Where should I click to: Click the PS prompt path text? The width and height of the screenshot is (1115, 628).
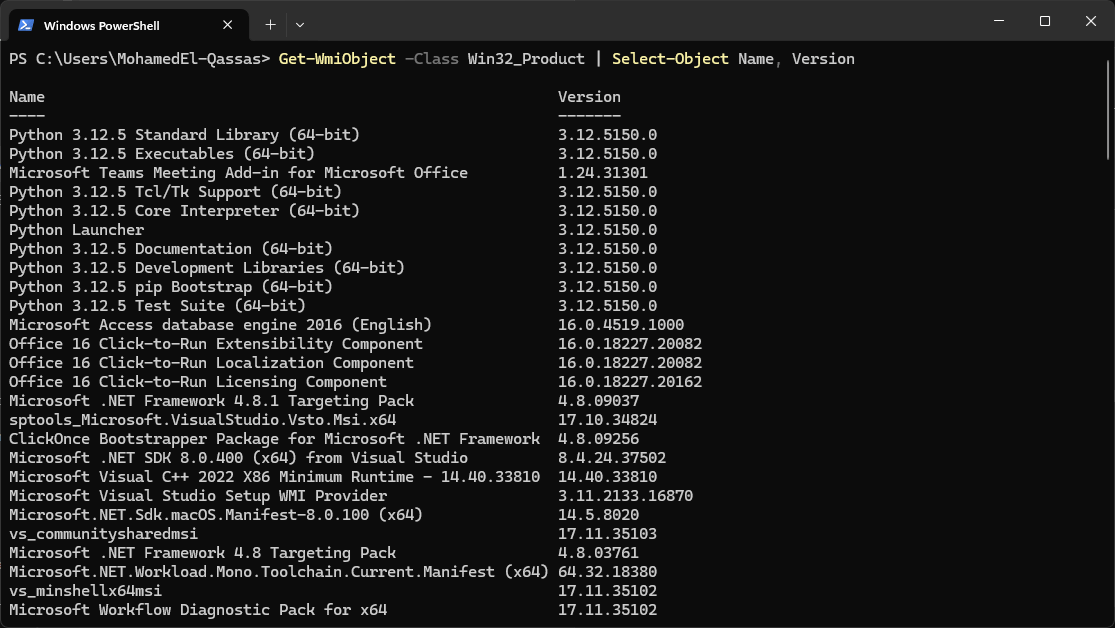pyautogui.click(x=139, y=59)
